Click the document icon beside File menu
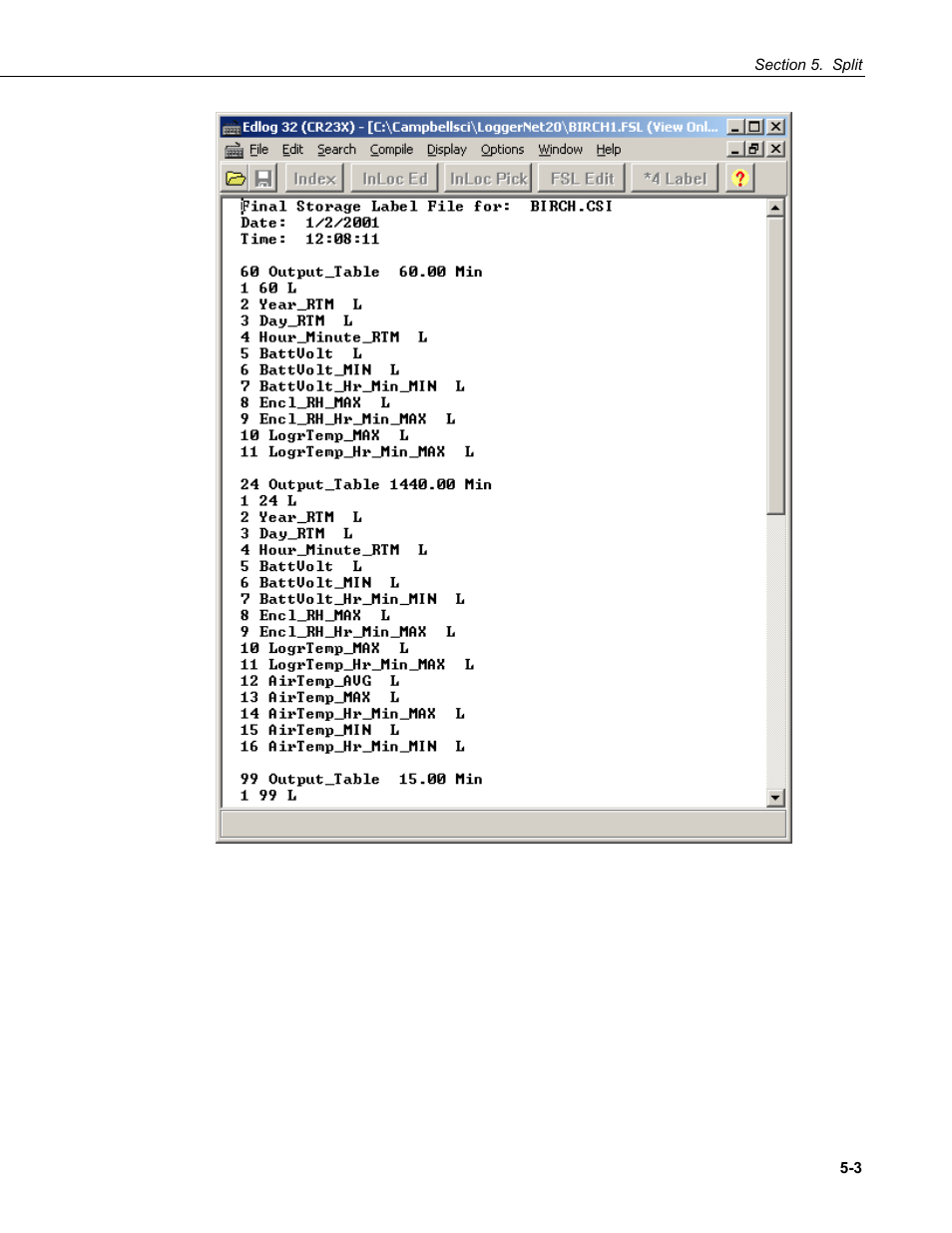The height and width of the screenshot is (1233, 952). [x=234, y=150]
